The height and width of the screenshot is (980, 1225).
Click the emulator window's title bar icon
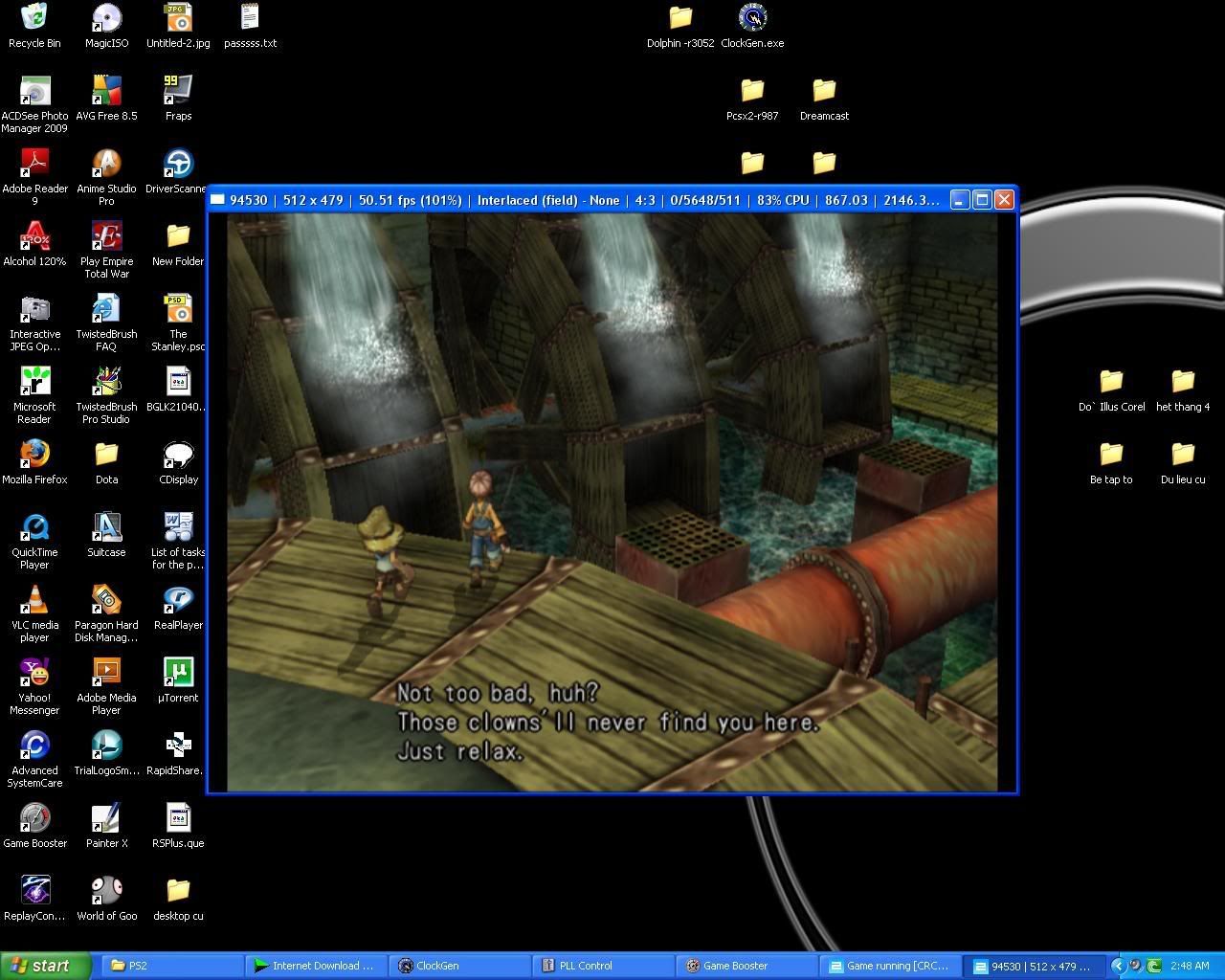(x=217, y=199)
